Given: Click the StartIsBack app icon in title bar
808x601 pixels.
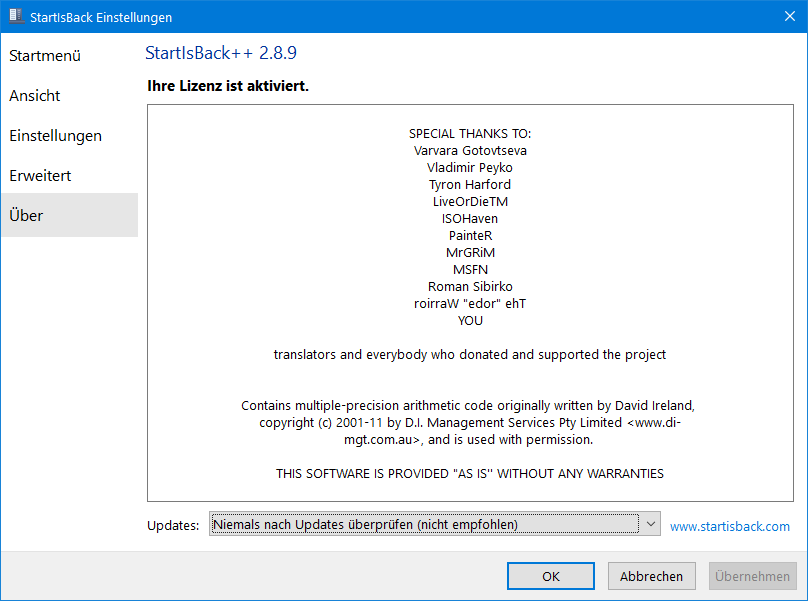Looking at the screenshot, I should 16,16.
